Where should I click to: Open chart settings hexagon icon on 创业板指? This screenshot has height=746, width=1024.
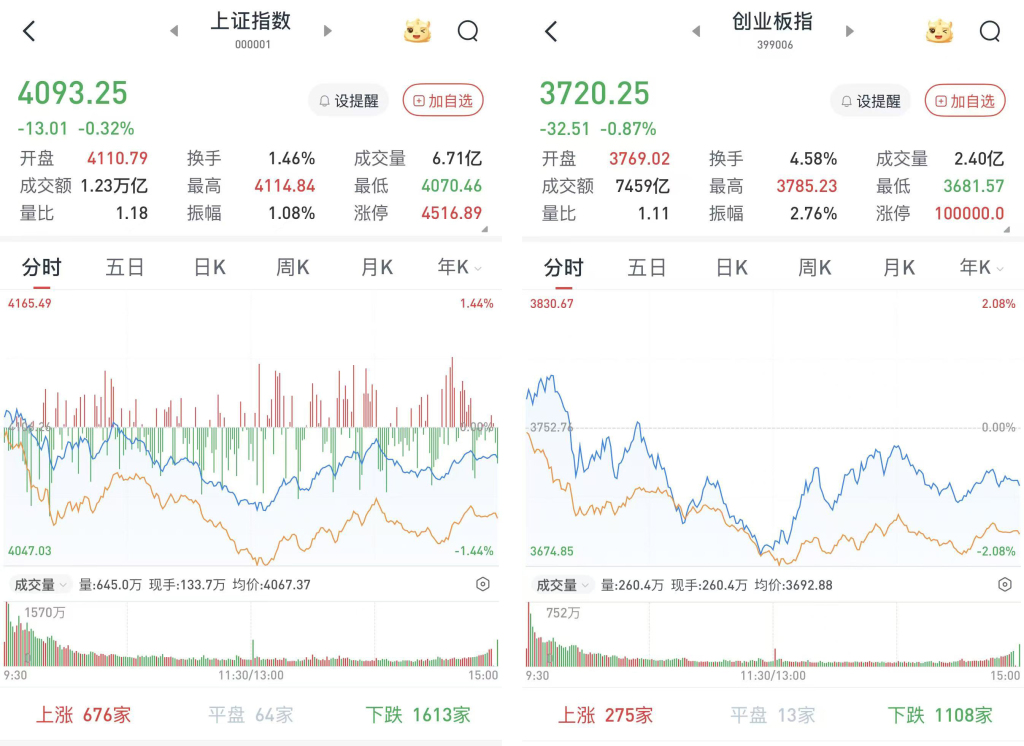click(x=1005, y=584)
